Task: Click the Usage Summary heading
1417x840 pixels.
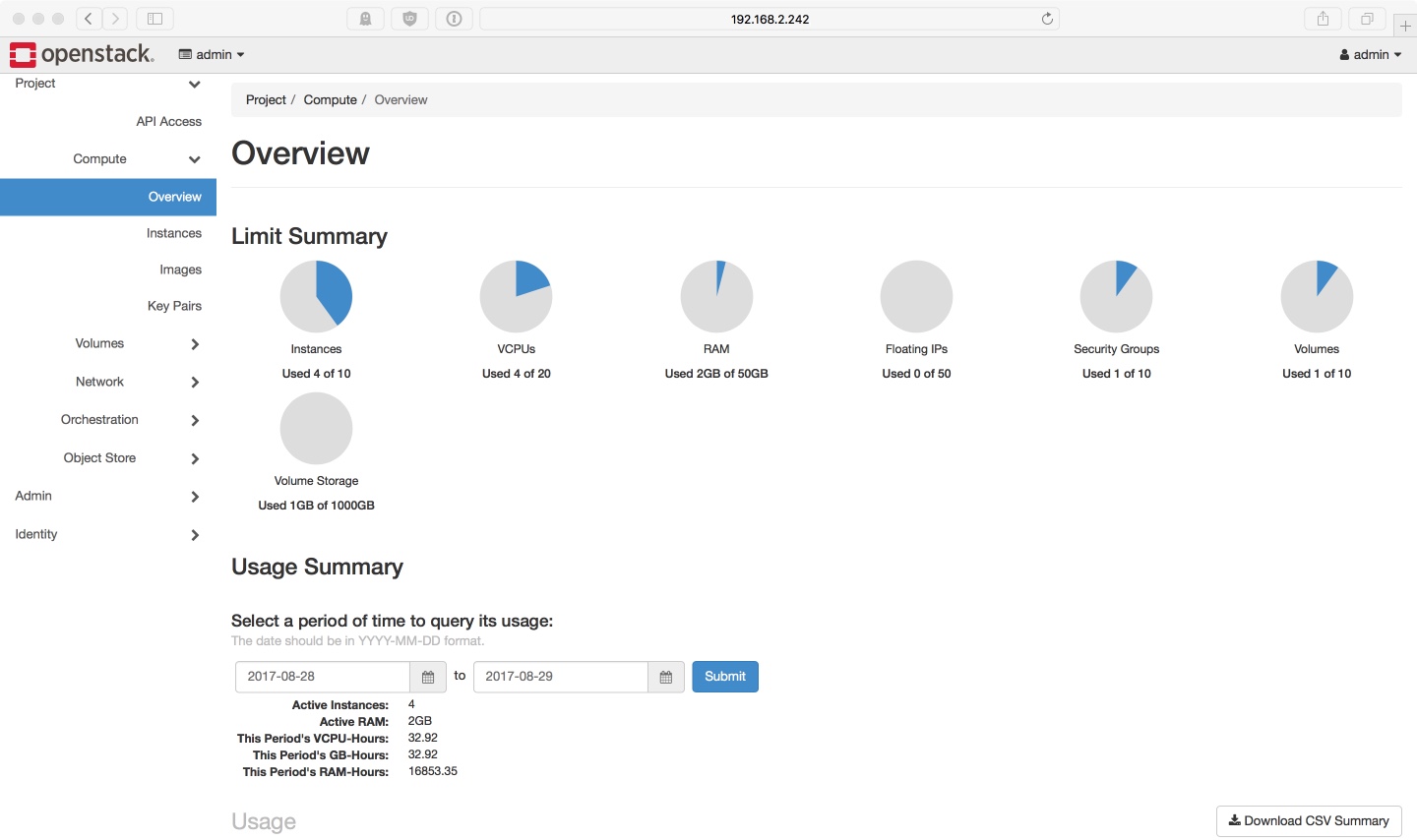Action: click(x=317, y=568)
